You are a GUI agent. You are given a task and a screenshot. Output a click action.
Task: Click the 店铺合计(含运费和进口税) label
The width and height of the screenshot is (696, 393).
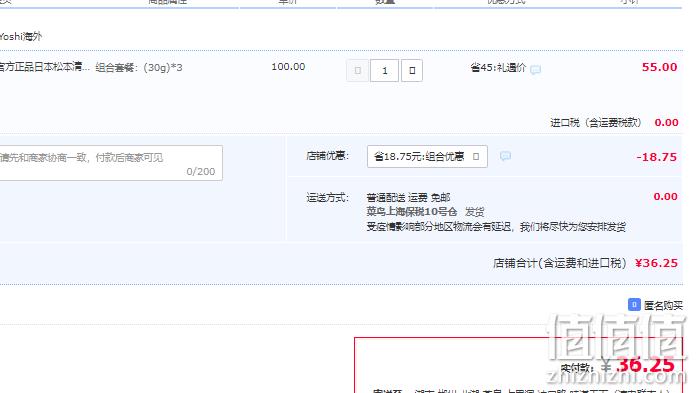(560, 263)
